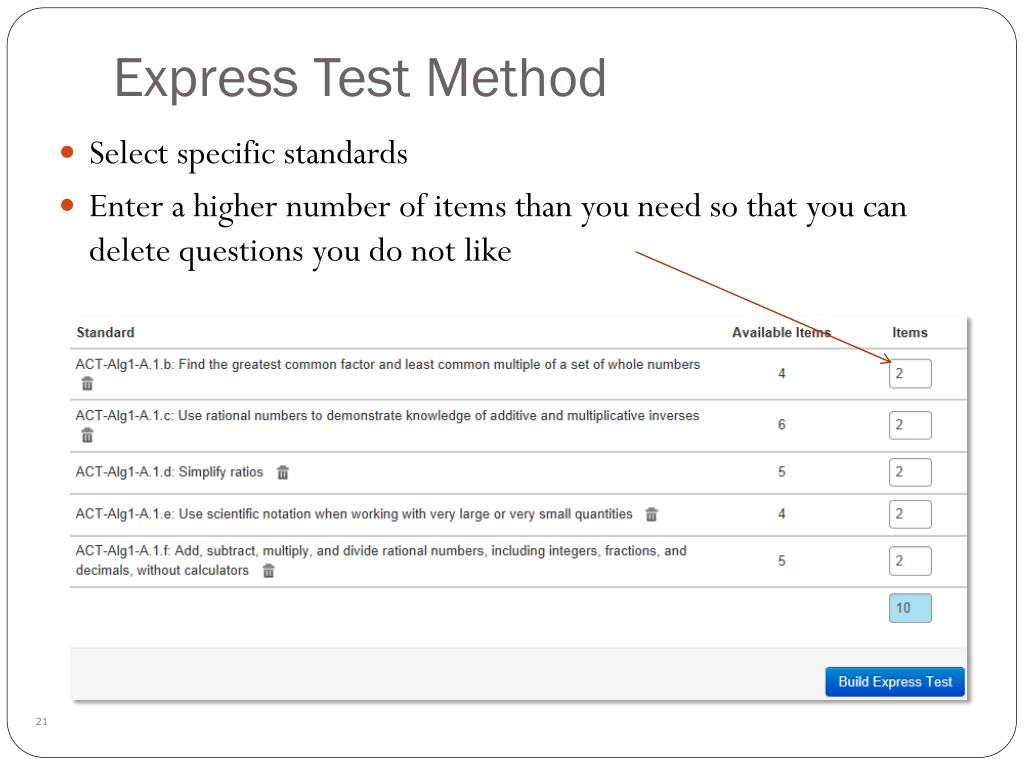
Task: Click the Build Express Test button
Action: (x=895, y=682)
